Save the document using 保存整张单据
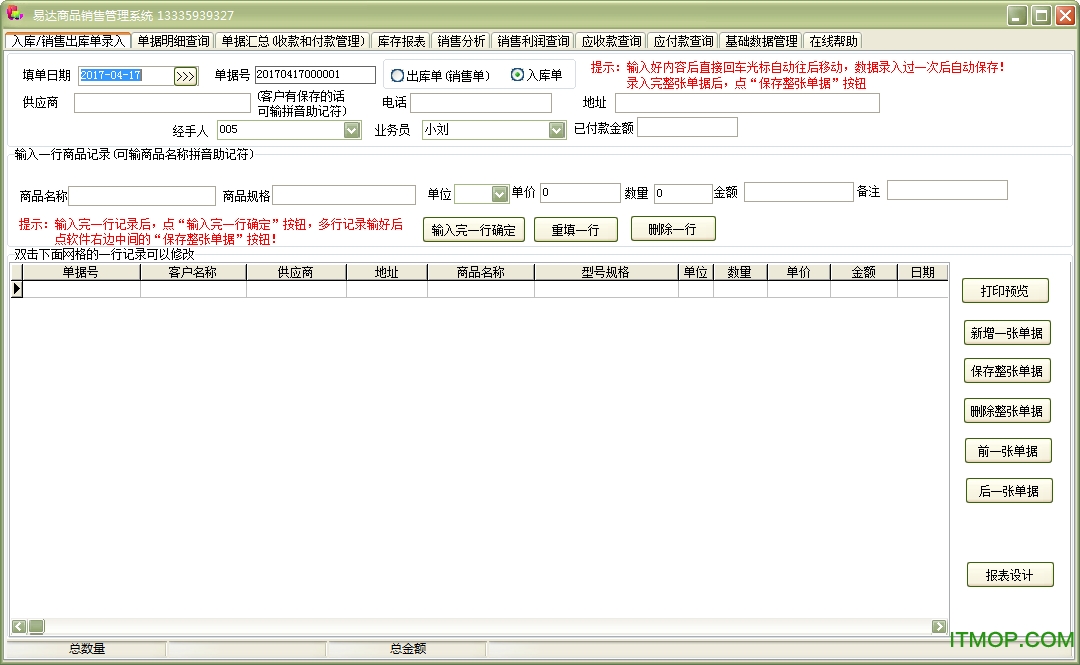This screenshot has height=665, width=1080. 1007,371
